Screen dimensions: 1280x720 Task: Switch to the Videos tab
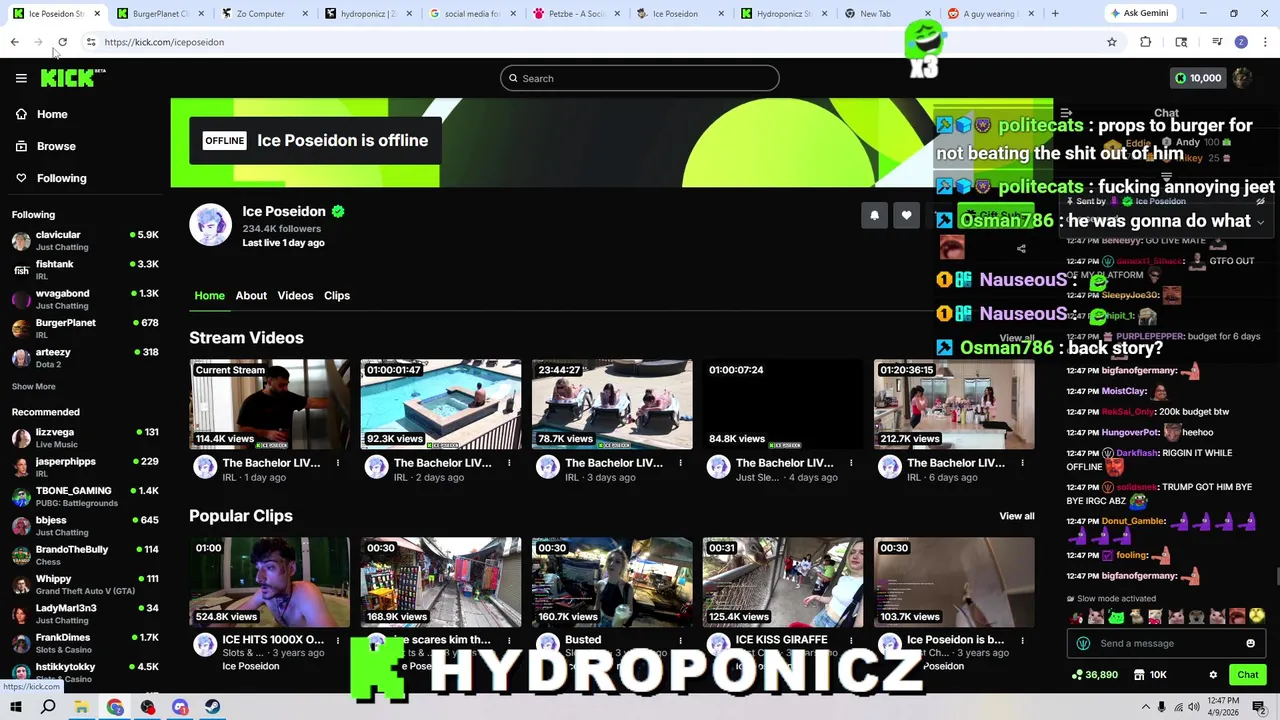[295, 295]
